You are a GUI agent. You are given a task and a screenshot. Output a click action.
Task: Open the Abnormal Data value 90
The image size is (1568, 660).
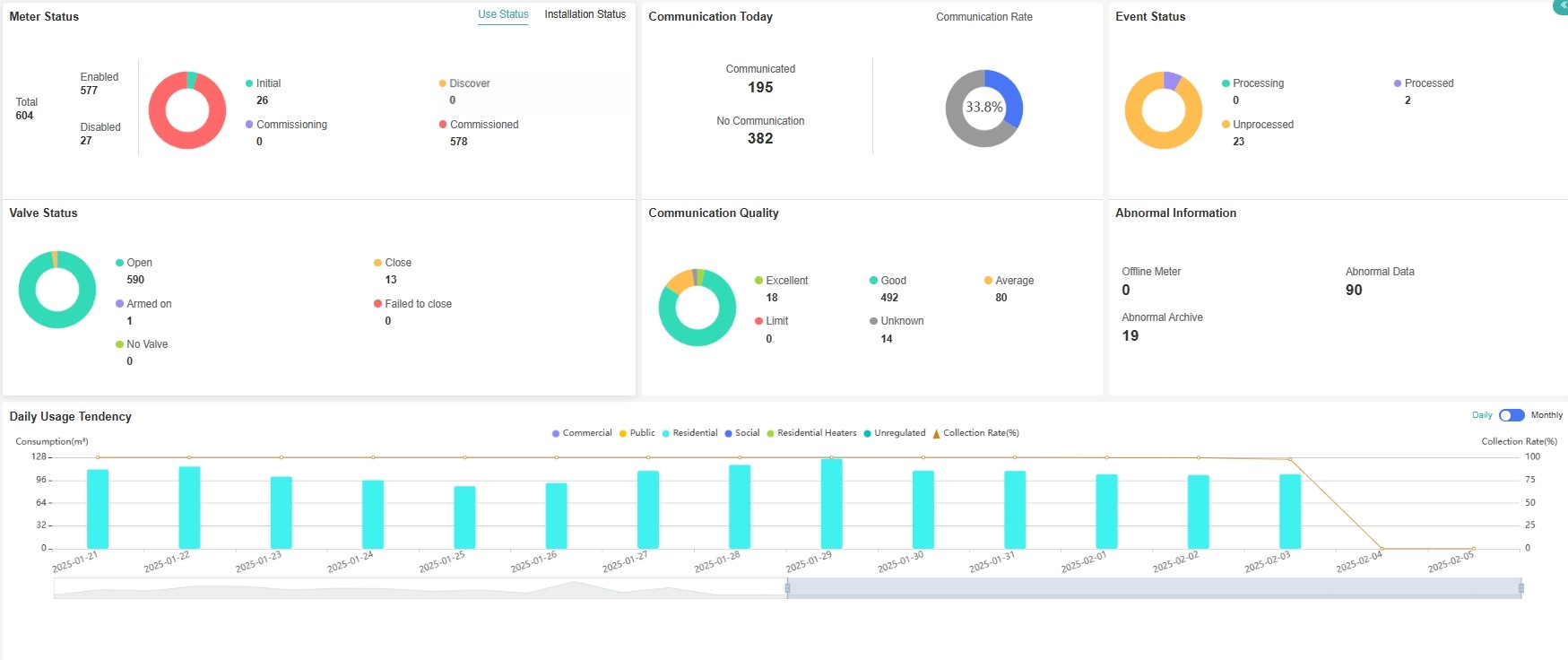tap(1354, 290)
